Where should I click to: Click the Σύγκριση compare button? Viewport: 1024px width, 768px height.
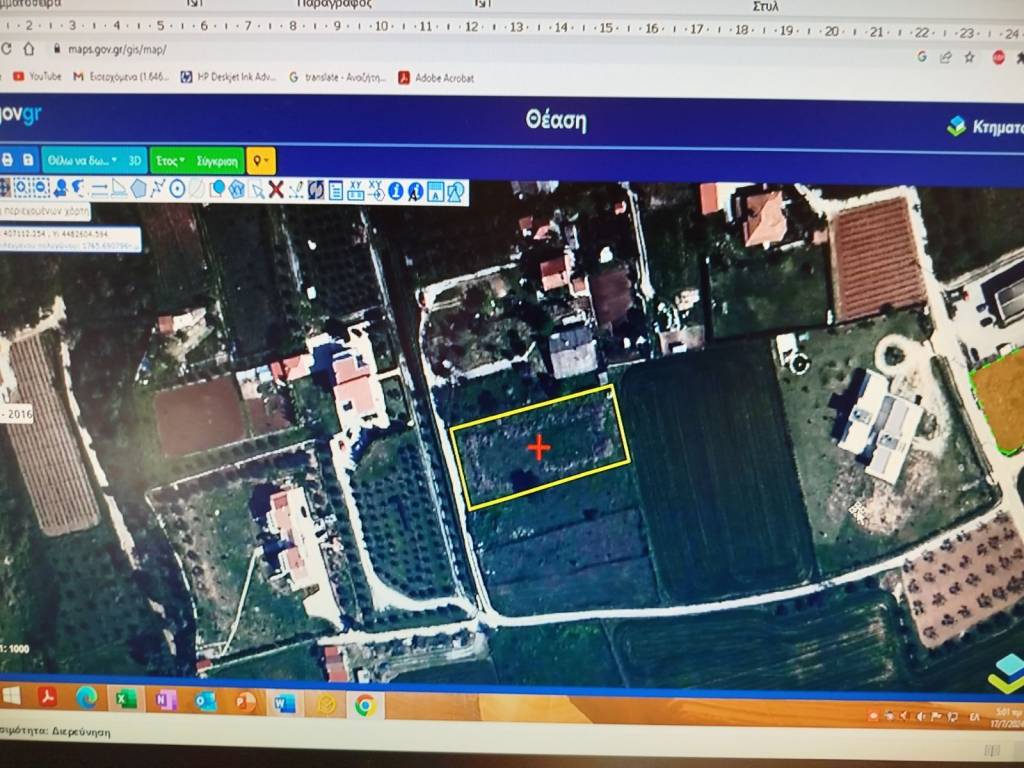[x=217, y=160]
